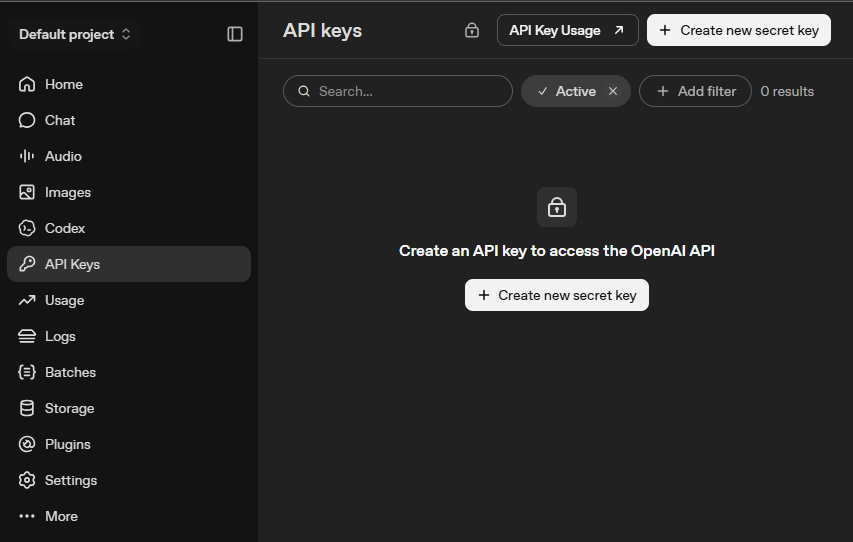Screen dimensions: 853x542
Task: Open the Settings label in sidebar
Action: 71,480
